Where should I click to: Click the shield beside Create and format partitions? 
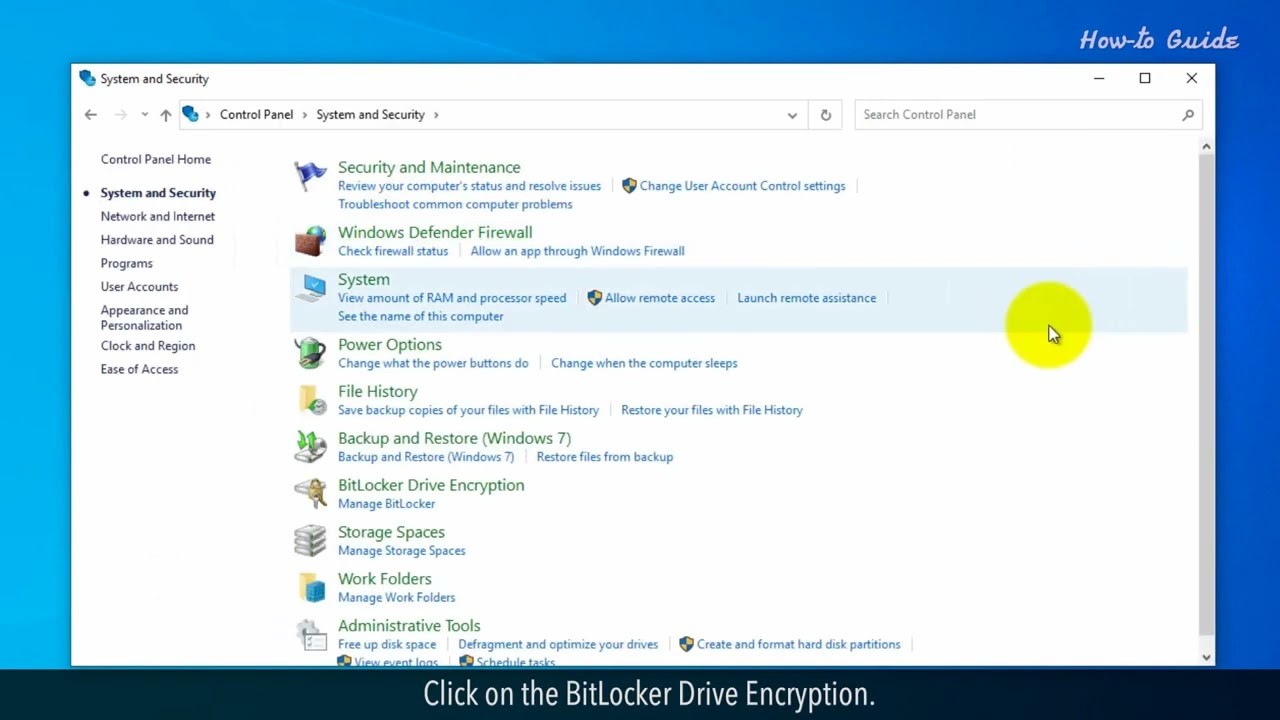[x=686, y=644]
